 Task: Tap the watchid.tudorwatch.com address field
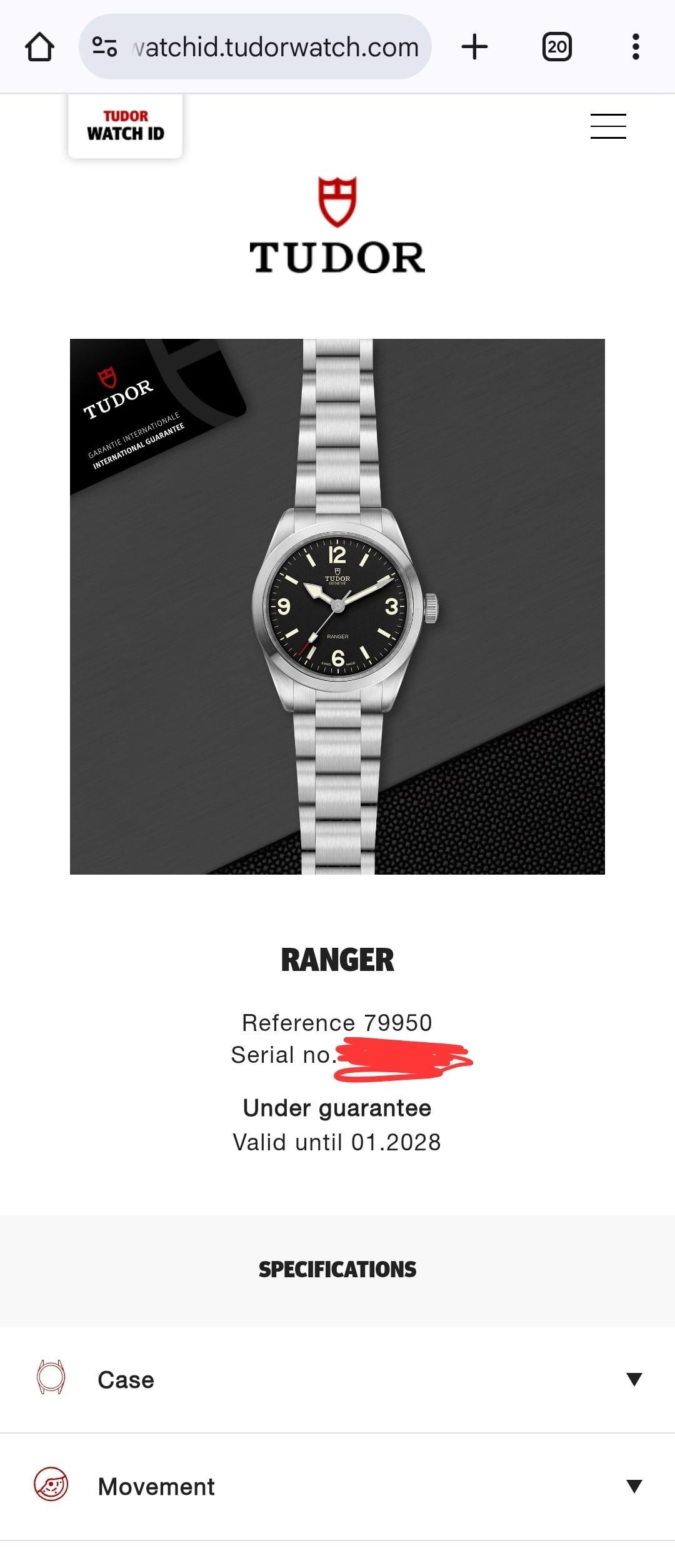[x=255, y=47]
